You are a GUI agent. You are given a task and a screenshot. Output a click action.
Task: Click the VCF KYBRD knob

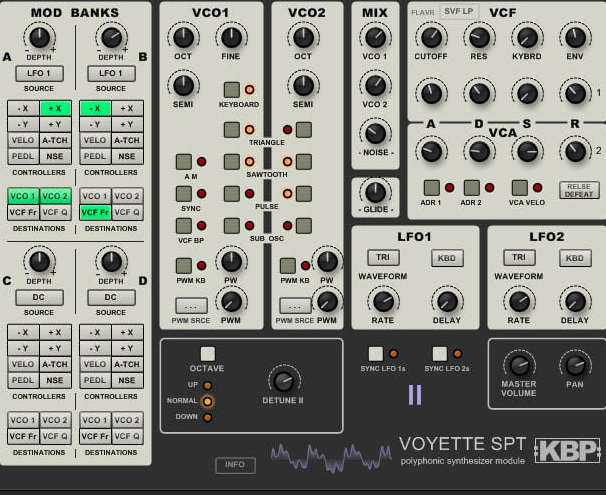pos(527,37)
